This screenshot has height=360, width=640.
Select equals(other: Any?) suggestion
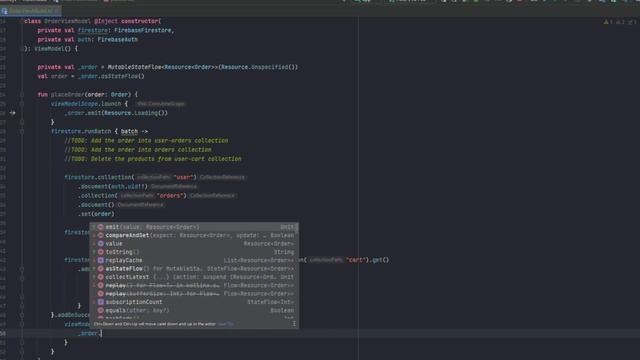point(193,310)
